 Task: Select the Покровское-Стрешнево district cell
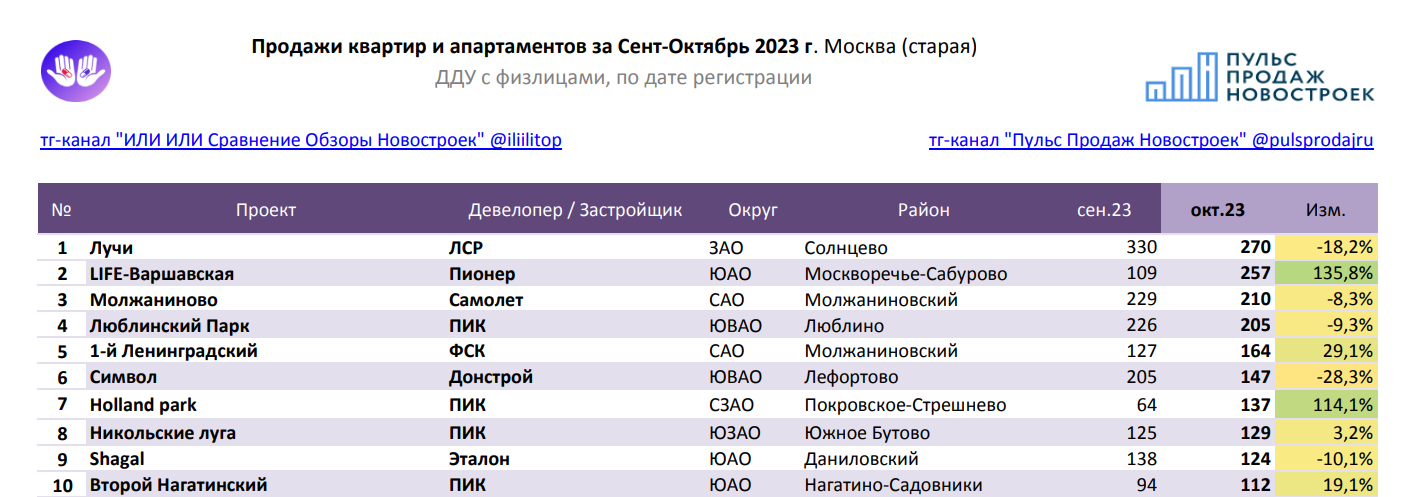click(x=905, y=405)
